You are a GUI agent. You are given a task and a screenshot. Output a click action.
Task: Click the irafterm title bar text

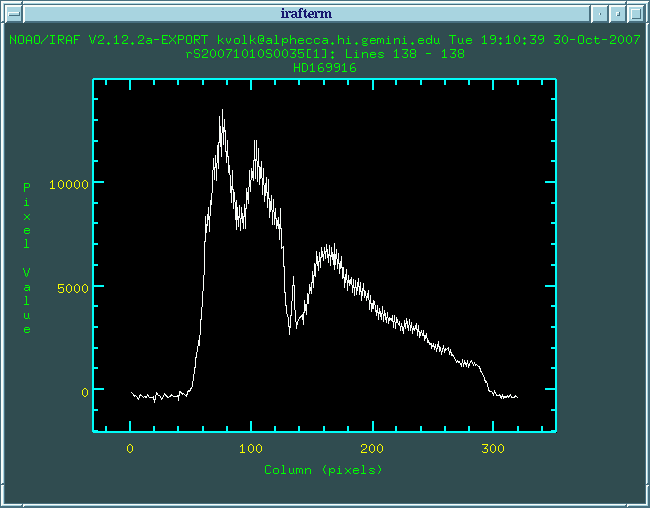pyautogui.click(x=306, y=14)
